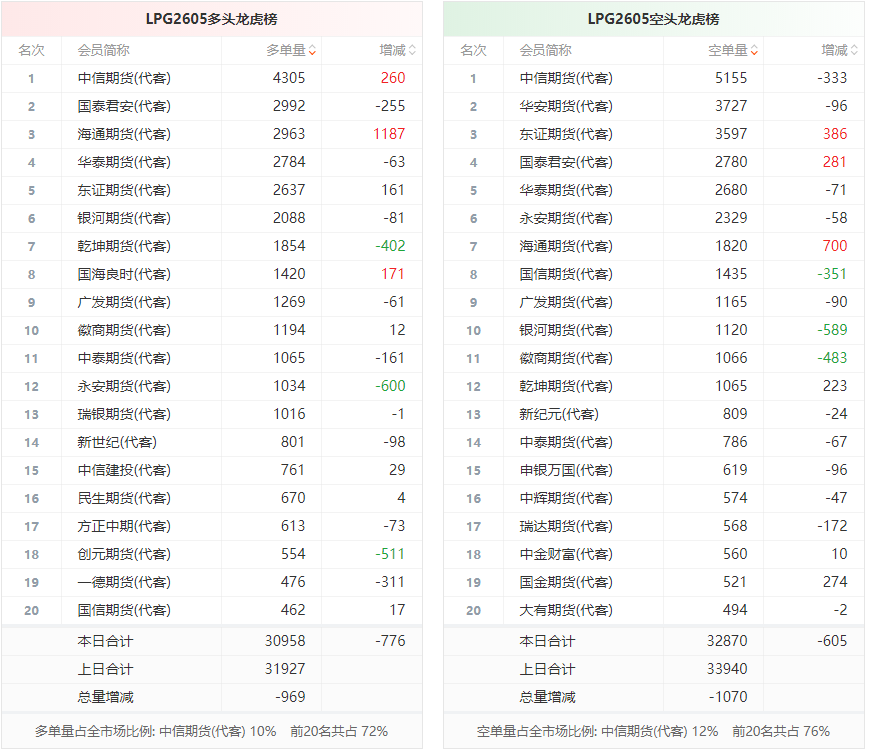This screenshot has width=872, height=752.
Task: Select 会员简称 header in long table
Action: [103, 51]
